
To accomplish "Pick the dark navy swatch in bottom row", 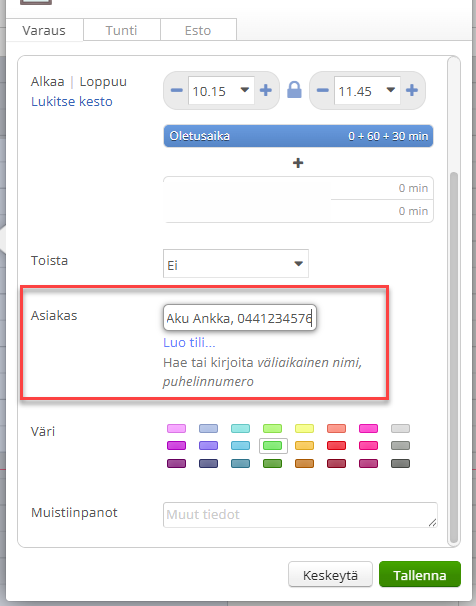I will pos(209,463).
